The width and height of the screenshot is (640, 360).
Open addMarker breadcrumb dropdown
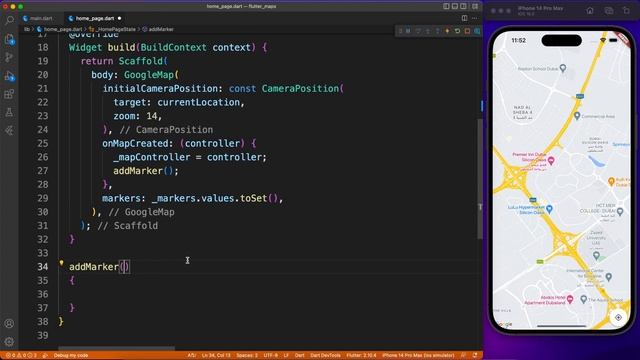pyautogui.click(x=158, y=29)
